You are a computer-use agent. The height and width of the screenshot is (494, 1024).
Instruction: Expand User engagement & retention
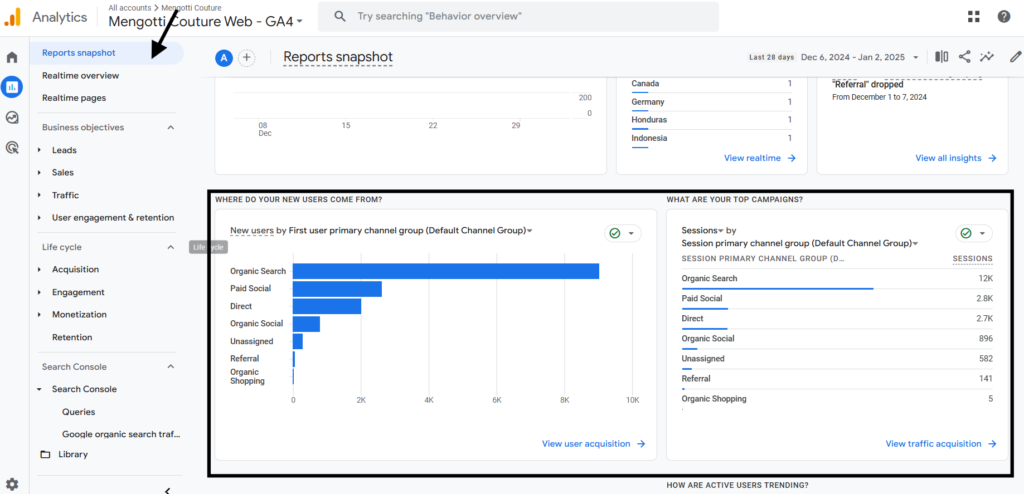40,218
